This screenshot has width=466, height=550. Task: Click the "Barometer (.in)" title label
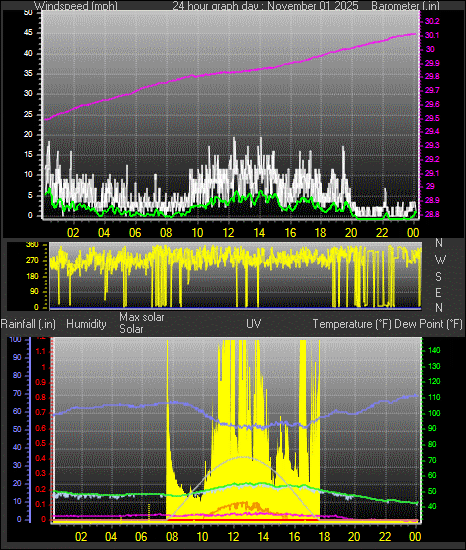(405, 6)
